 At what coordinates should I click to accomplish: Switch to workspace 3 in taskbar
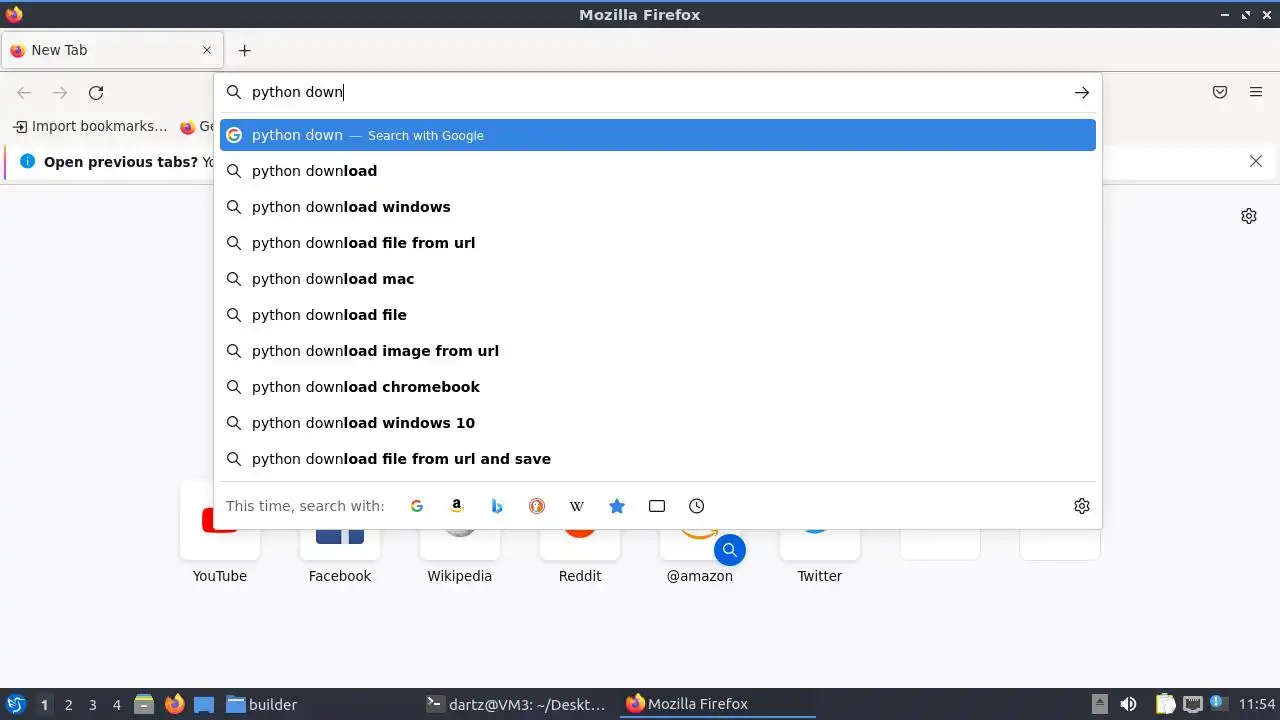click(93, 704)
